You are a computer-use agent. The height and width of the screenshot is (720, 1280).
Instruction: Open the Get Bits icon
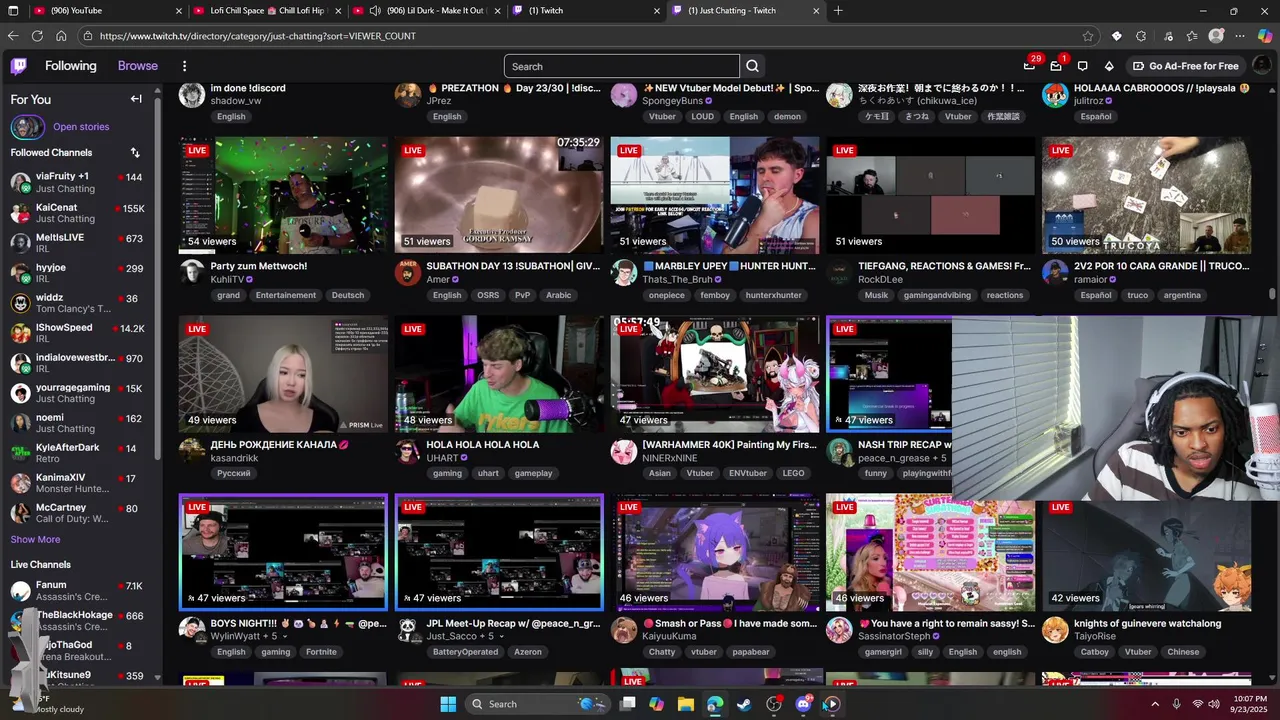coord(1109,66)
